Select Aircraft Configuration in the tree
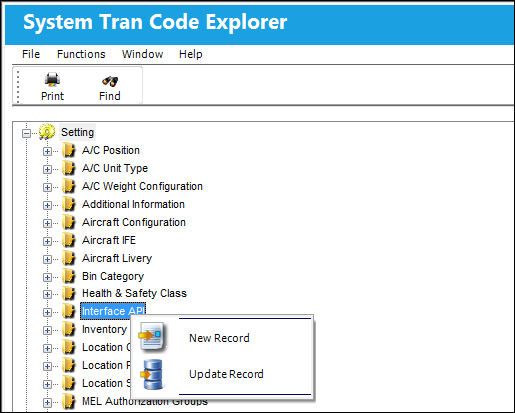 coord(134,222)
